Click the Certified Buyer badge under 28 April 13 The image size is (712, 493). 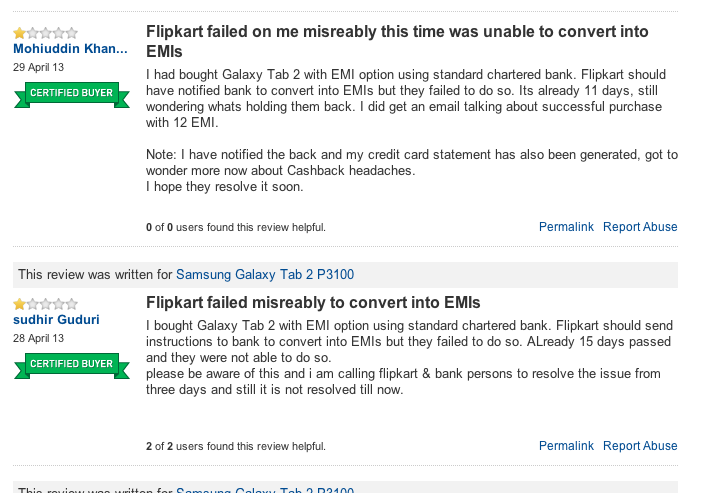pyautogui.click(x=72, y=366)
